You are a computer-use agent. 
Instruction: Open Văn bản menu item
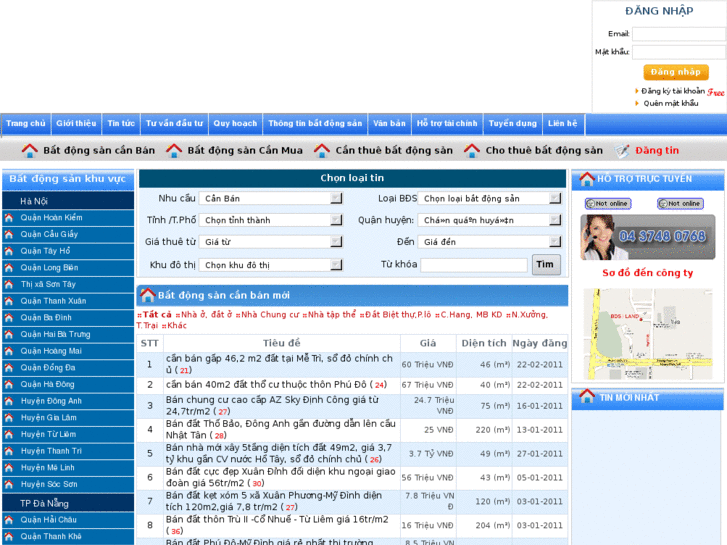click(389, 123)
